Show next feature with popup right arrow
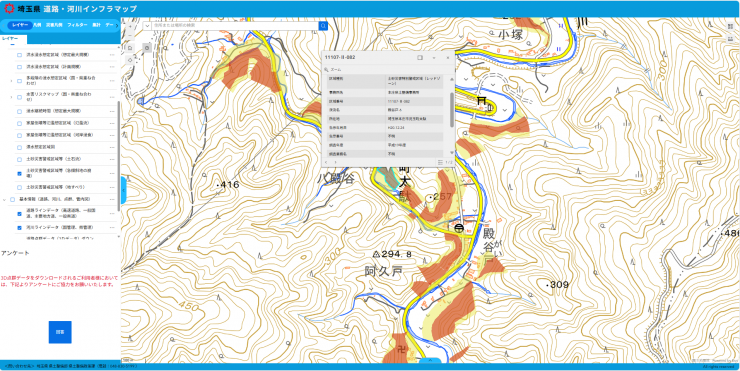The height and width of the screenshot is (371, 740). click(x=336, y=162)
